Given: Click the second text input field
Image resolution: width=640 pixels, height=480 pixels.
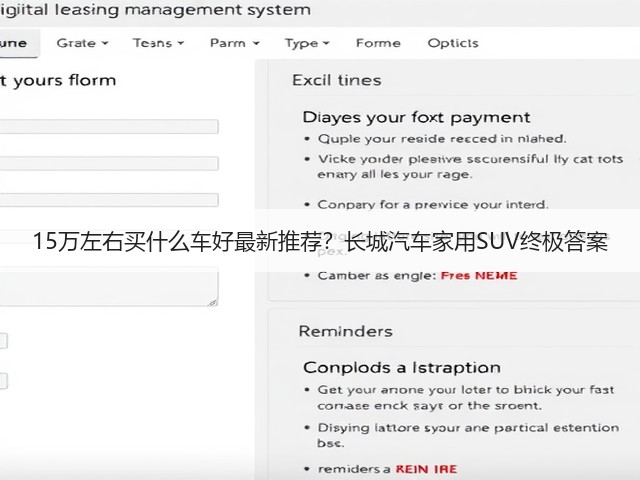Looking at the screenshot, I should 109,163.
